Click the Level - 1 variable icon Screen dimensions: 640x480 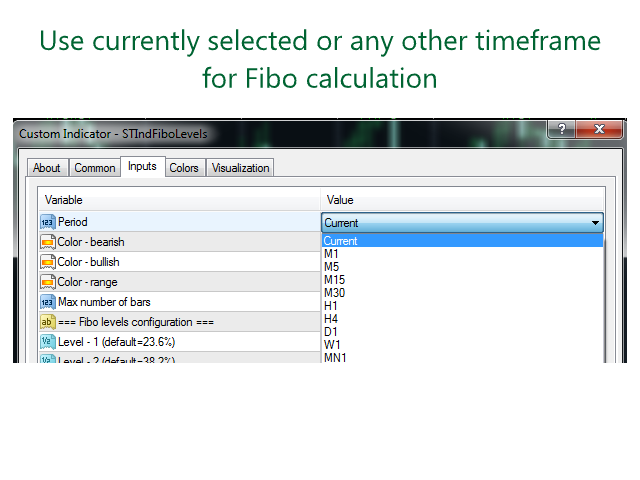(x=47, y=342)
